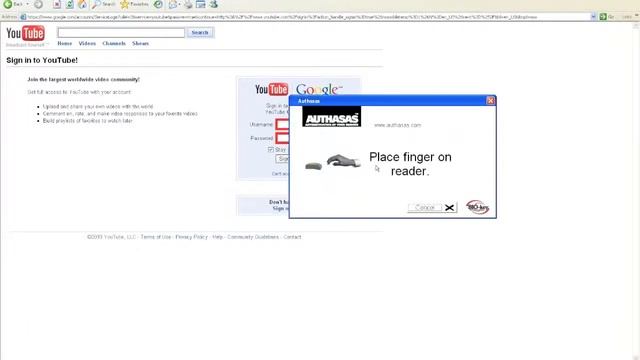This screenshot has height=360, width=640.
Task: Click the www.authasas.com text
Action: 398,125
